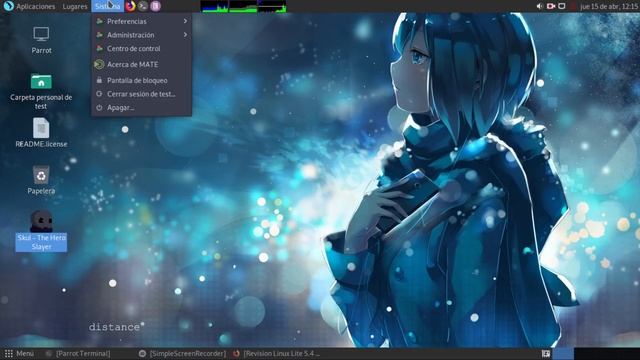Launch the terminal from the top panel icon
The image size is (640, 360).
coord(142,6)
